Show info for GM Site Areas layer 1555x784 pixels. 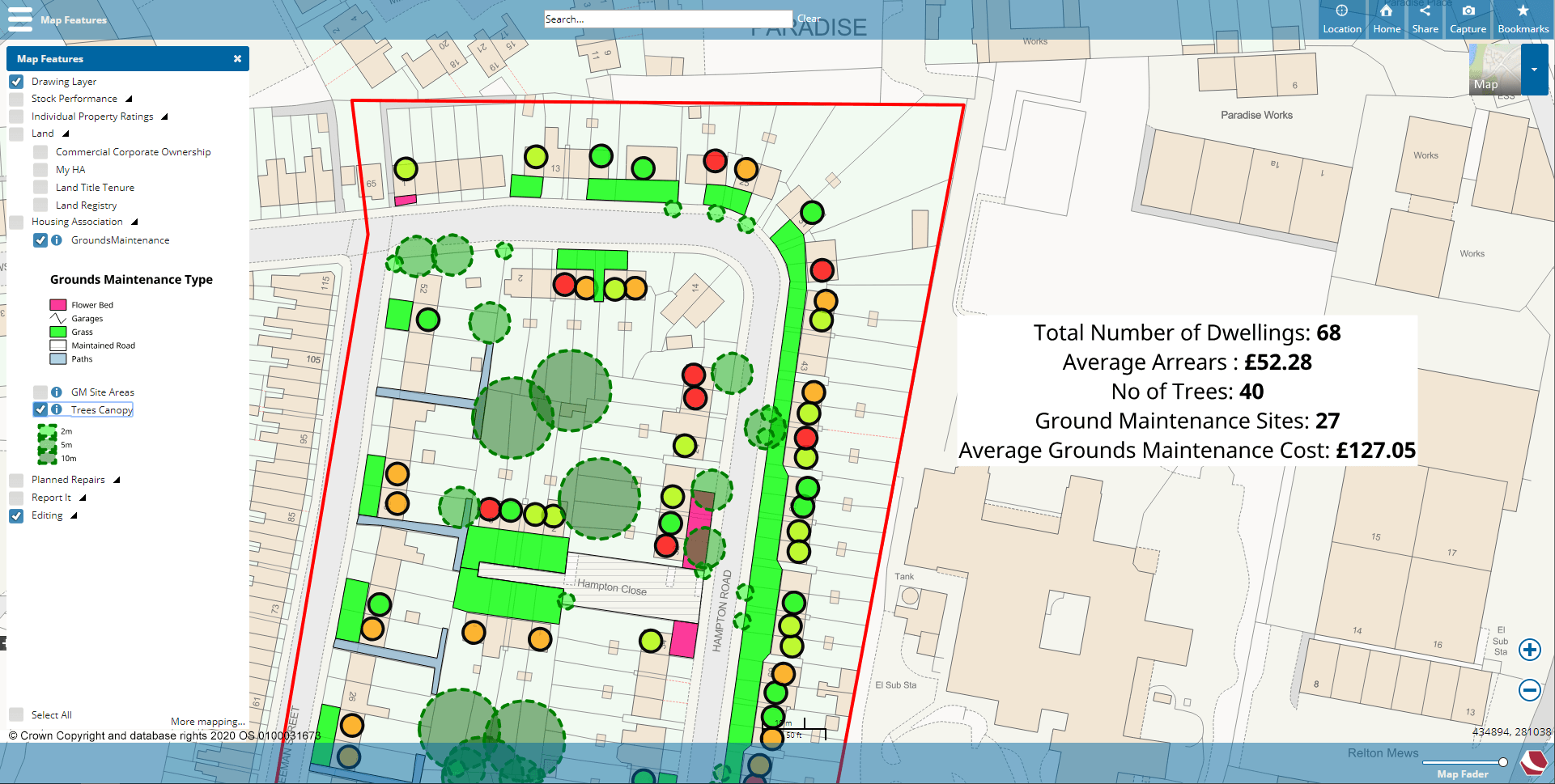tap(57, 392)
